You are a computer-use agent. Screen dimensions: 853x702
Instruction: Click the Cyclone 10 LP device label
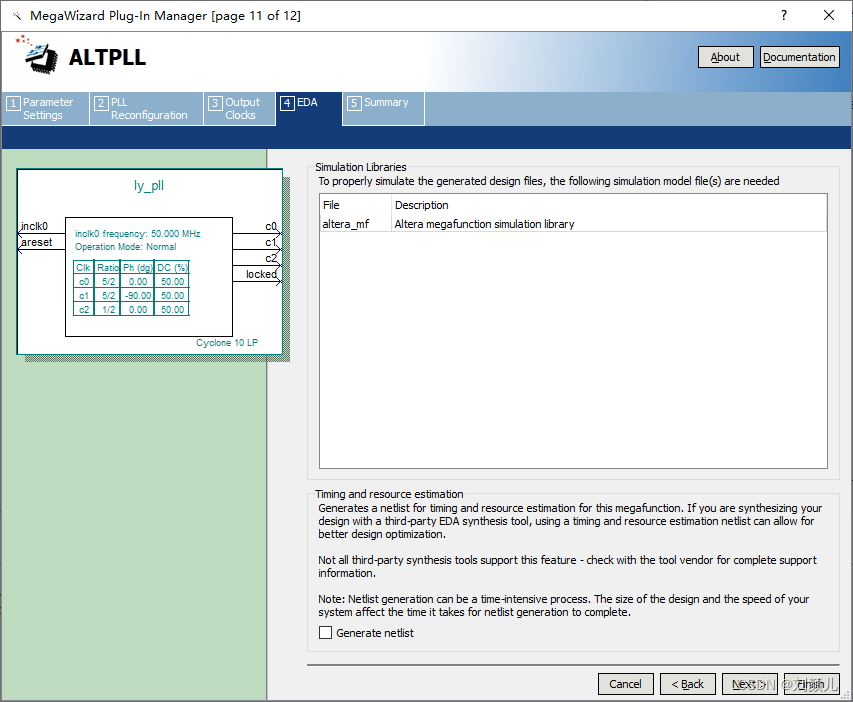coord(227,343)
